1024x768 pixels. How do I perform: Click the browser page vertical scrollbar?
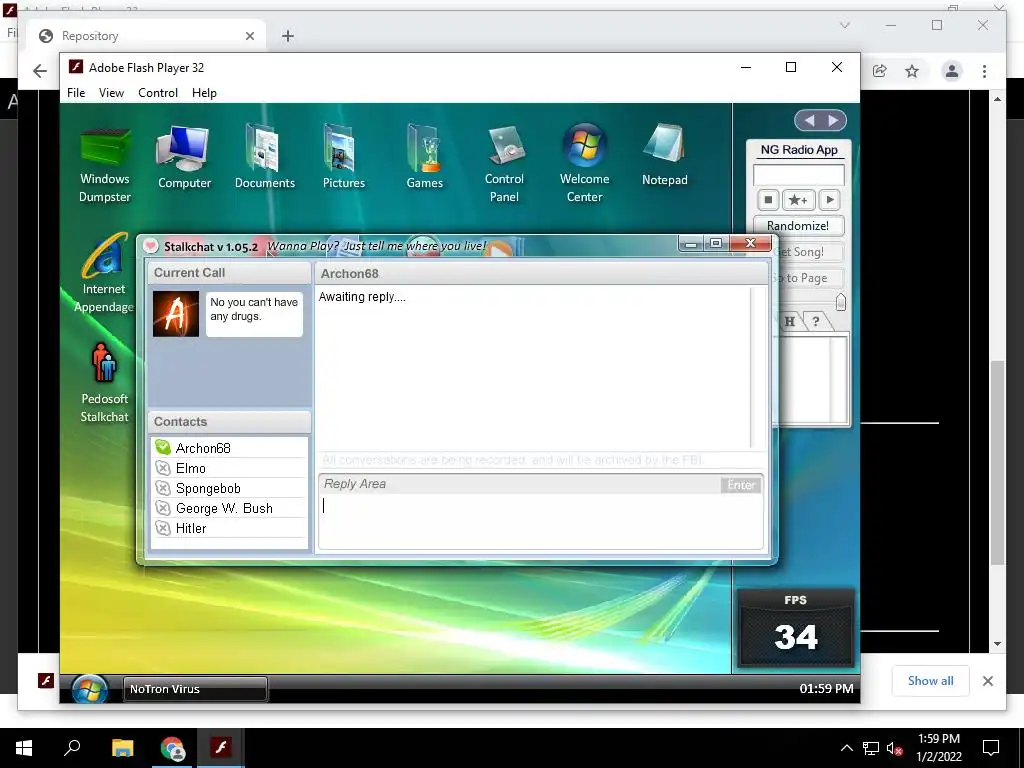point(997,462)
